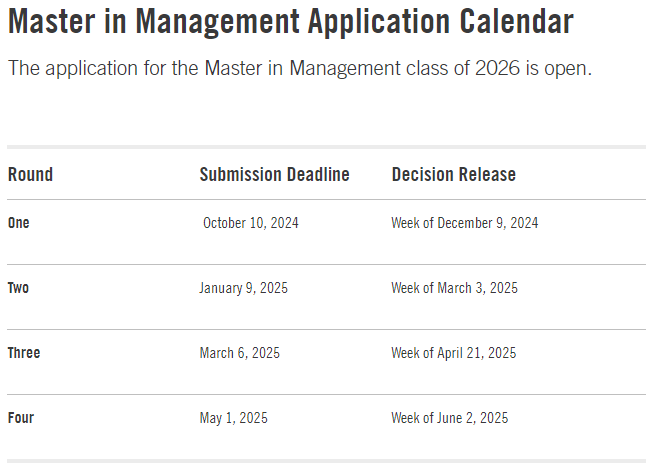The image size is (653, 472).
Task: Click the Submission Deadline column header
Action: 274,174
